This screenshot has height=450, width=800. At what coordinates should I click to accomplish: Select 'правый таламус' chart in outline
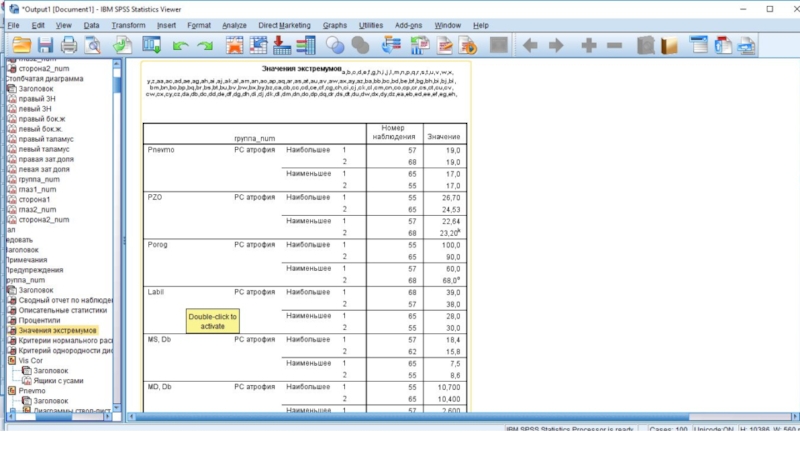(x=47, y=139)
